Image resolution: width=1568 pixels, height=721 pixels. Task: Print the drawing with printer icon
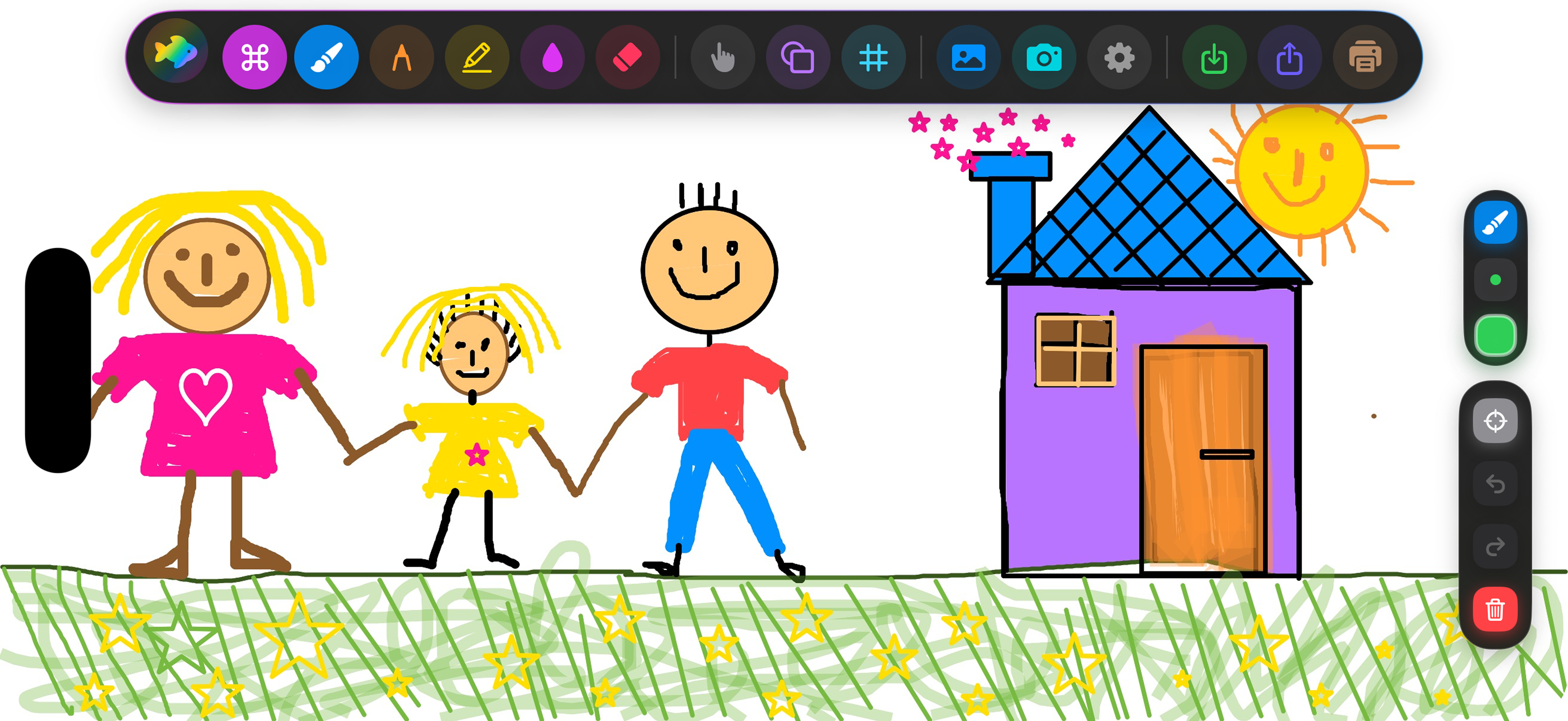pos(1365,57)
